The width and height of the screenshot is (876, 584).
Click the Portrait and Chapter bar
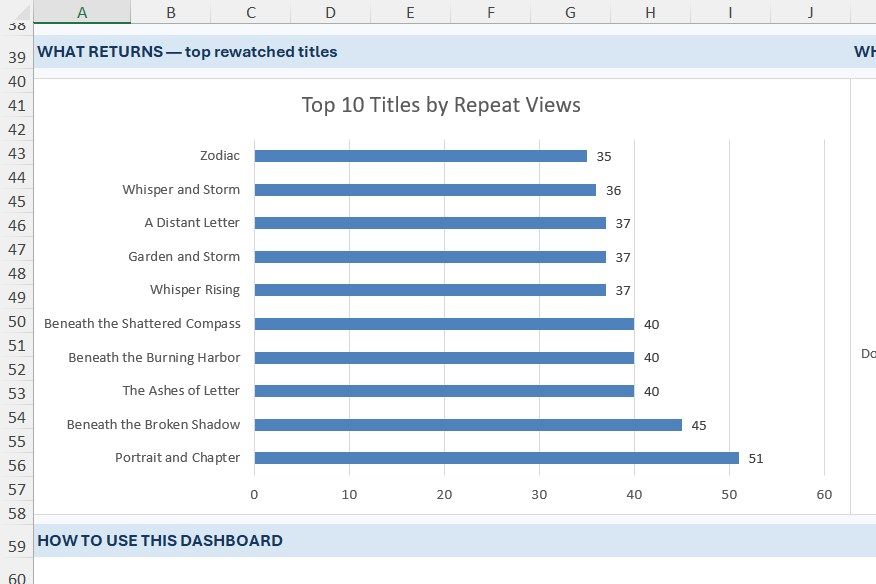[x=497, y=458]
